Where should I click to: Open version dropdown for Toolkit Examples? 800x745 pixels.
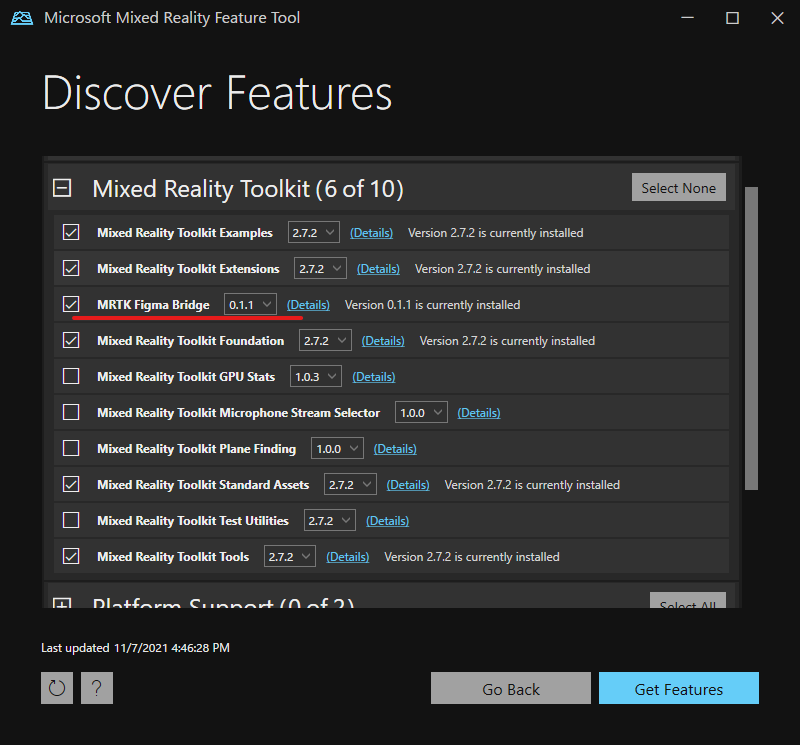click(314, 232)
